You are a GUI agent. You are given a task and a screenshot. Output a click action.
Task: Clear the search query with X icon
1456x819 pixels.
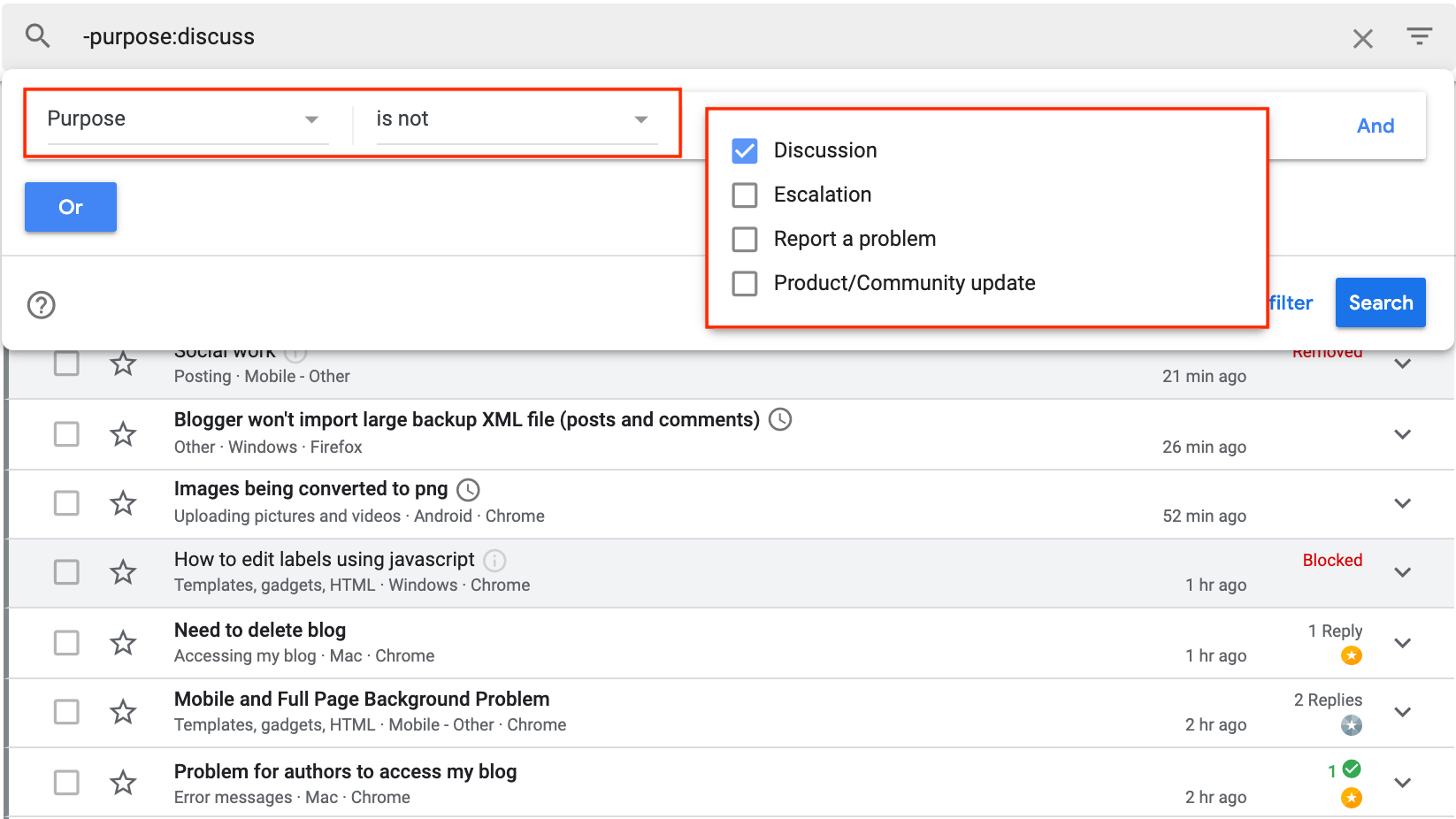[1362, 38]
